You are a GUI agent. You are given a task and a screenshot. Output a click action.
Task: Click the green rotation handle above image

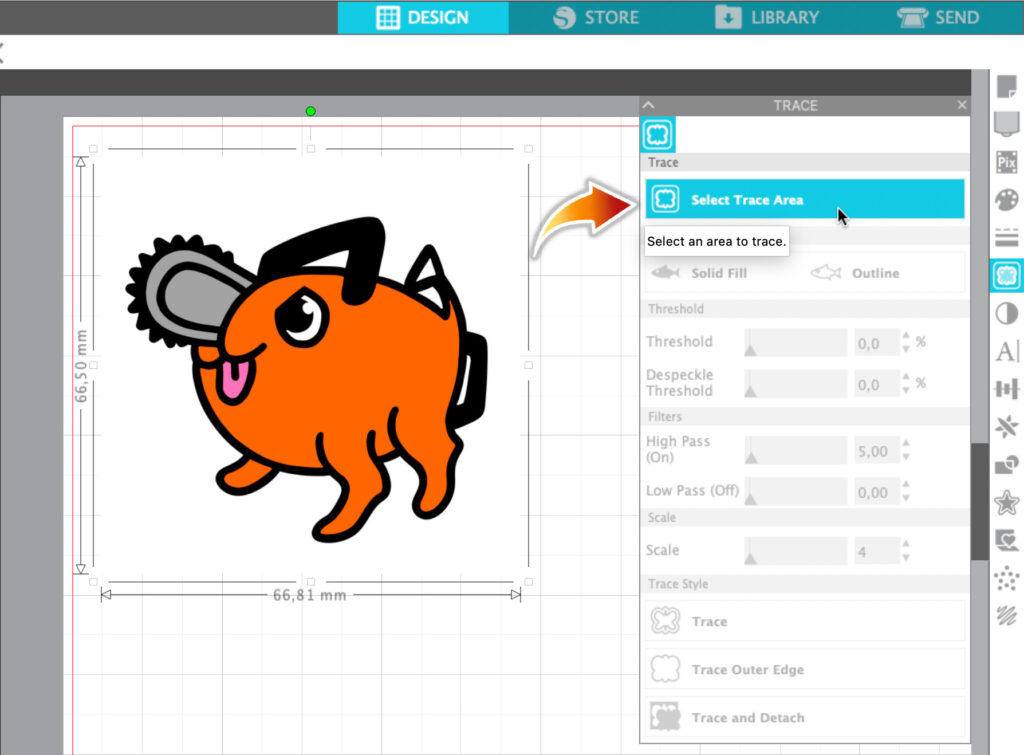(x=310, y=111)
